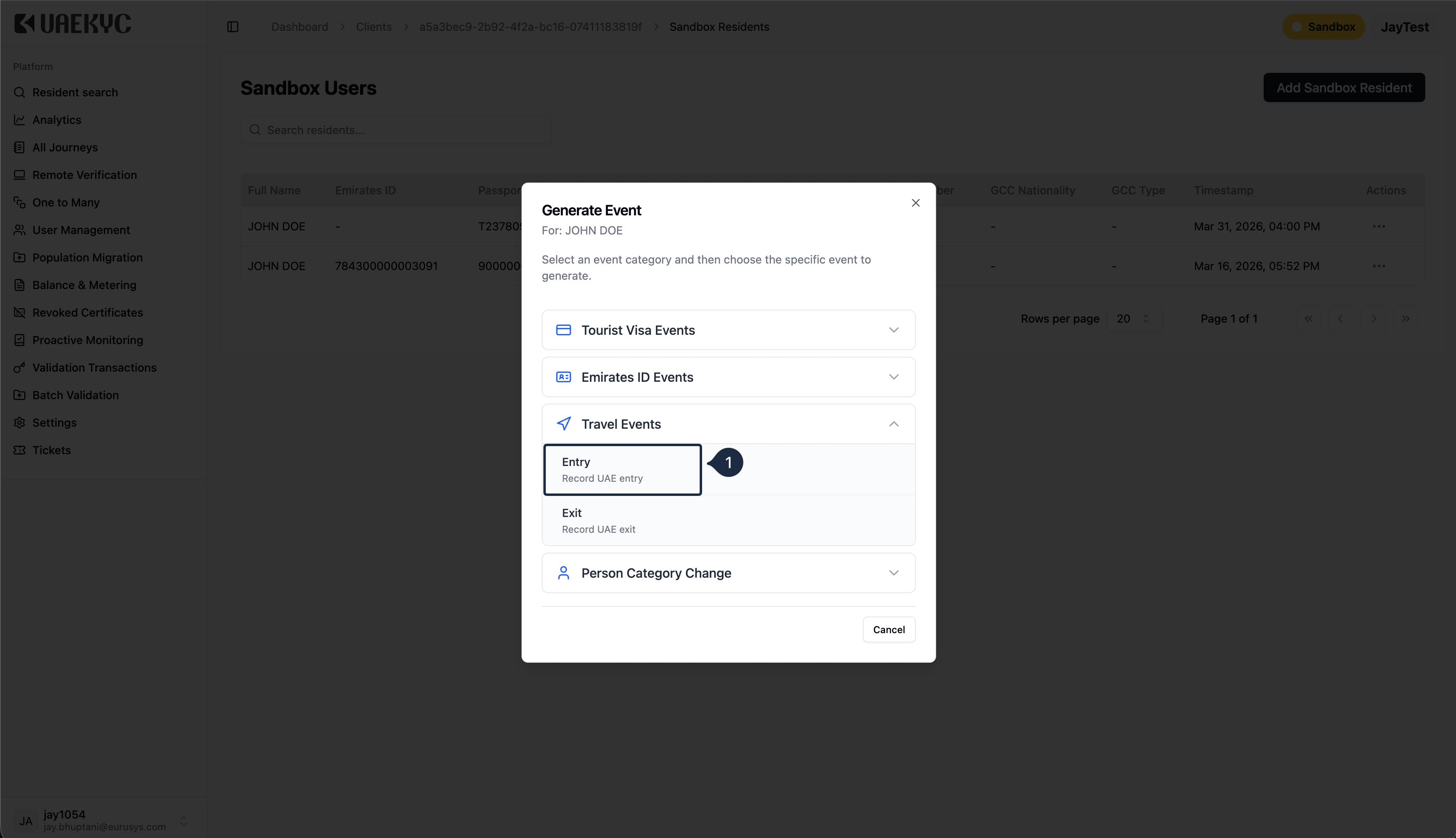Viewport: 1456px width, 838px height.
Task: Click the Tourist Visa card icon
Action: pos(563,330)
